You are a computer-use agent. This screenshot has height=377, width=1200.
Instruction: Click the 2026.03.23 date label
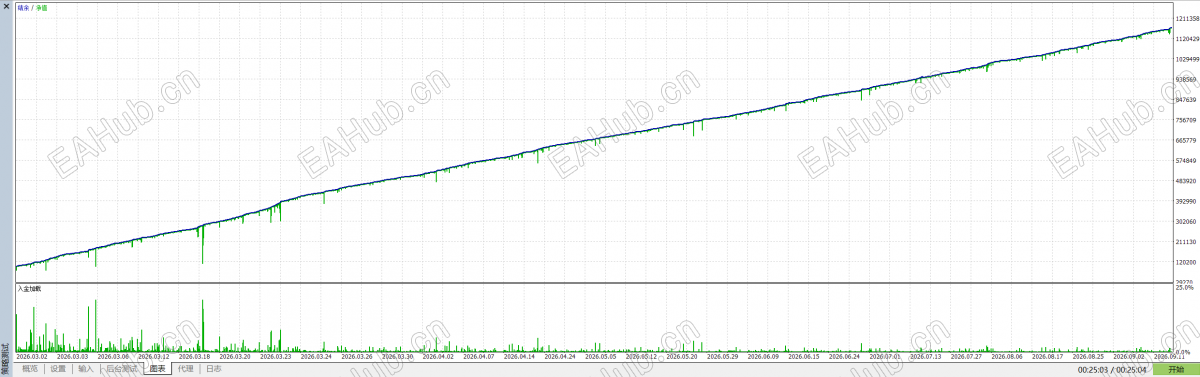[276, 356]
